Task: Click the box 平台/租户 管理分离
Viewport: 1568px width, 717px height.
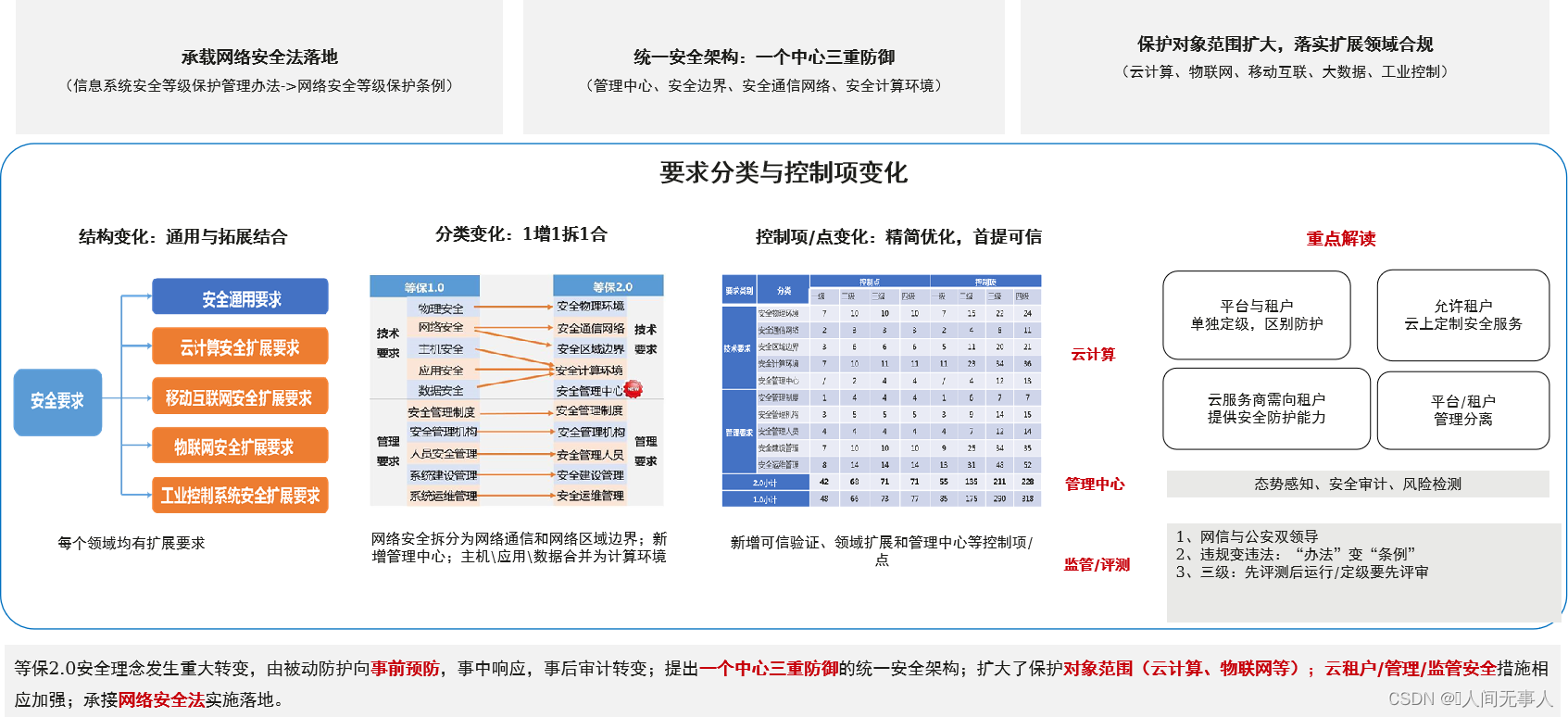Action: pos(1463,410)
